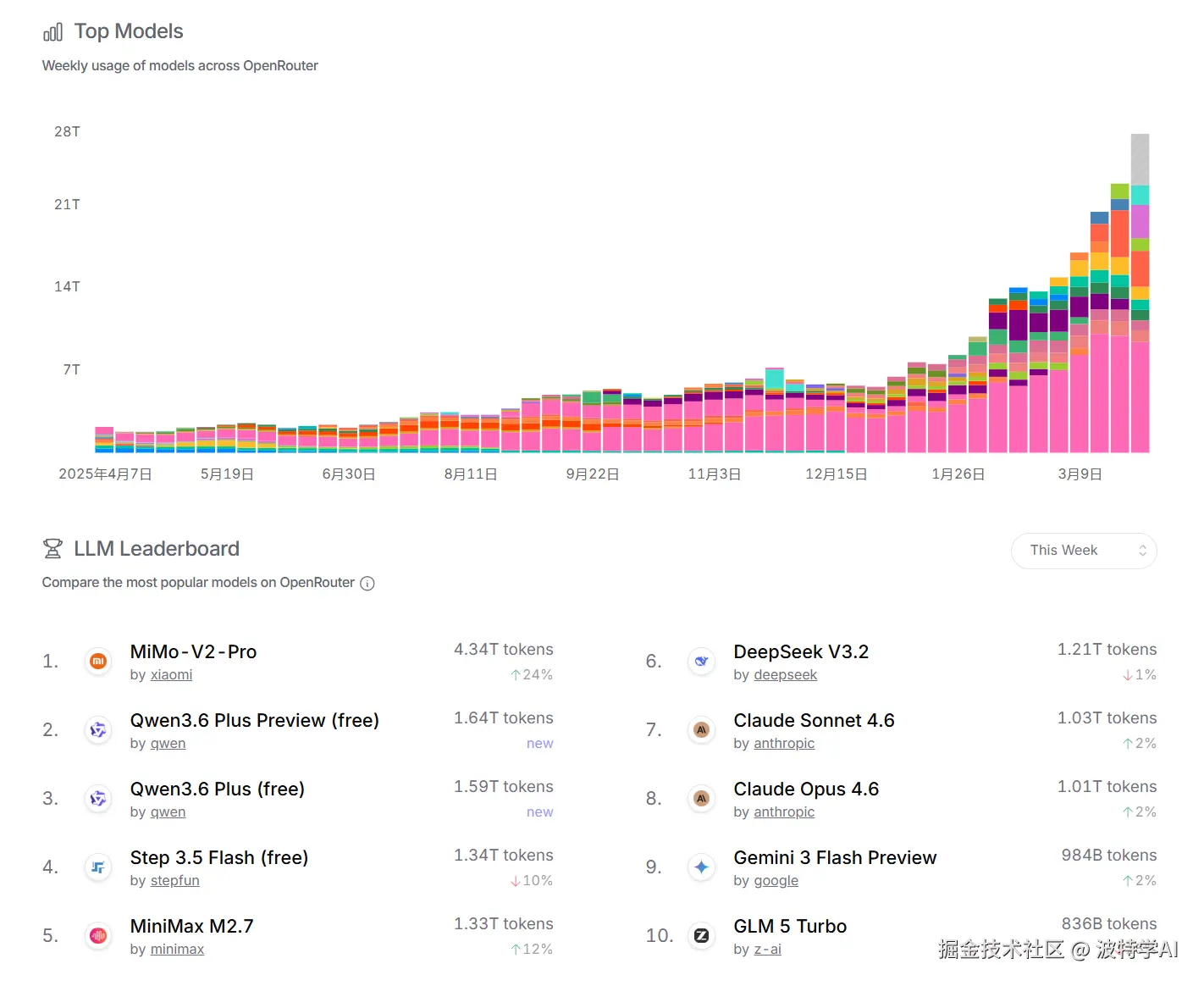The image size is (1204, 986).
Task: Open the GLM 5 Turbo model page
Action: pos(790,926)
